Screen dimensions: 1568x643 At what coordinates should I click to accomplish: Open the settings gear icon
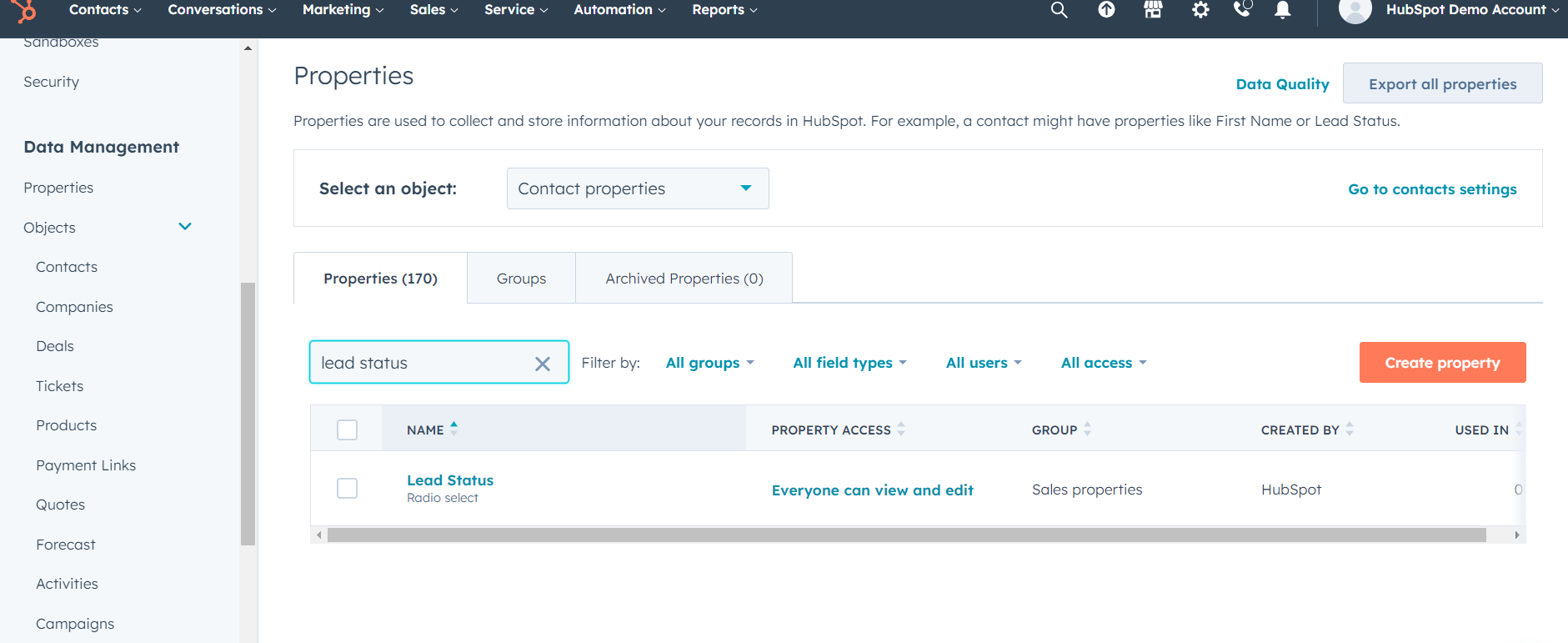tap(1200, 10)
